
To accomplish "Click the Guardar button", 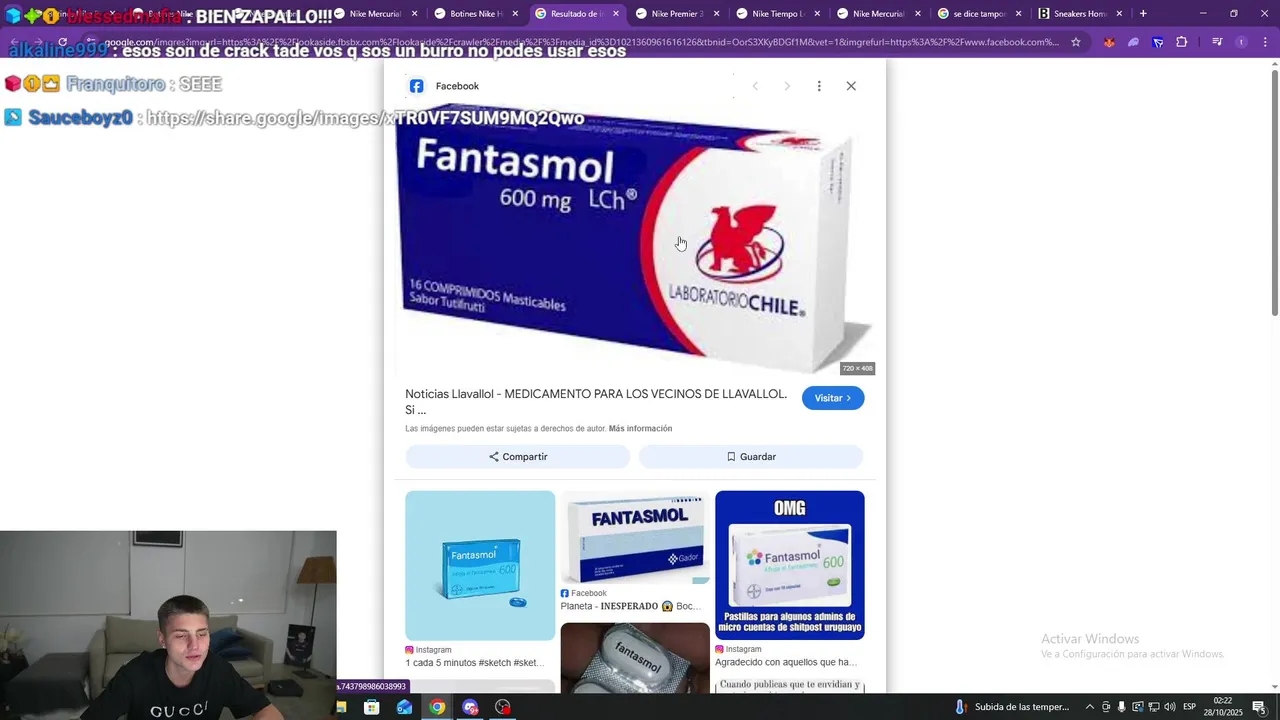I will tap(751, 457).
